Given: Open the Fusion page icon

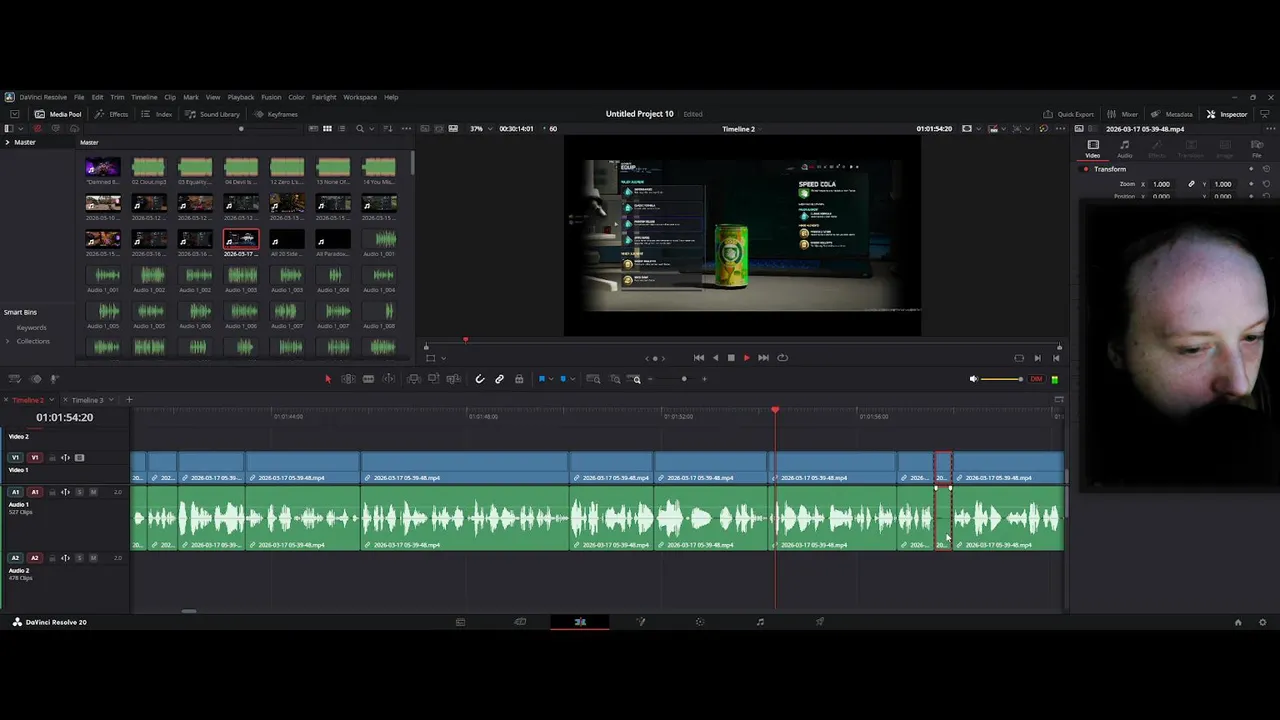Looking at the screenshot, I should click(x=640, y=622).
